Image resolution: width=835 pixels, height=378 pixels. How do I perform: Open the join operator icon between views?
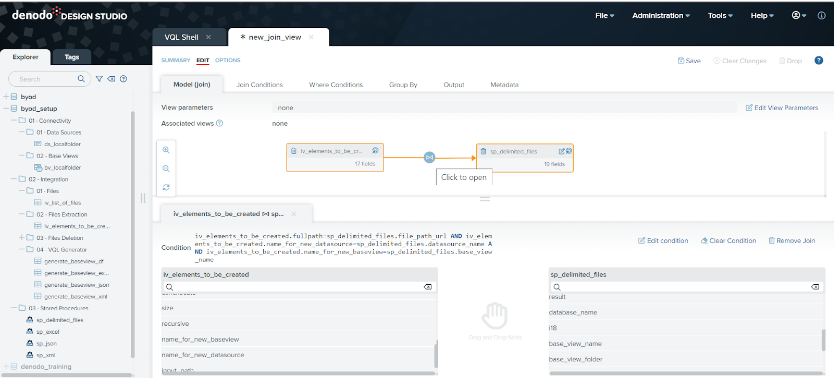[x=430, y=157]
